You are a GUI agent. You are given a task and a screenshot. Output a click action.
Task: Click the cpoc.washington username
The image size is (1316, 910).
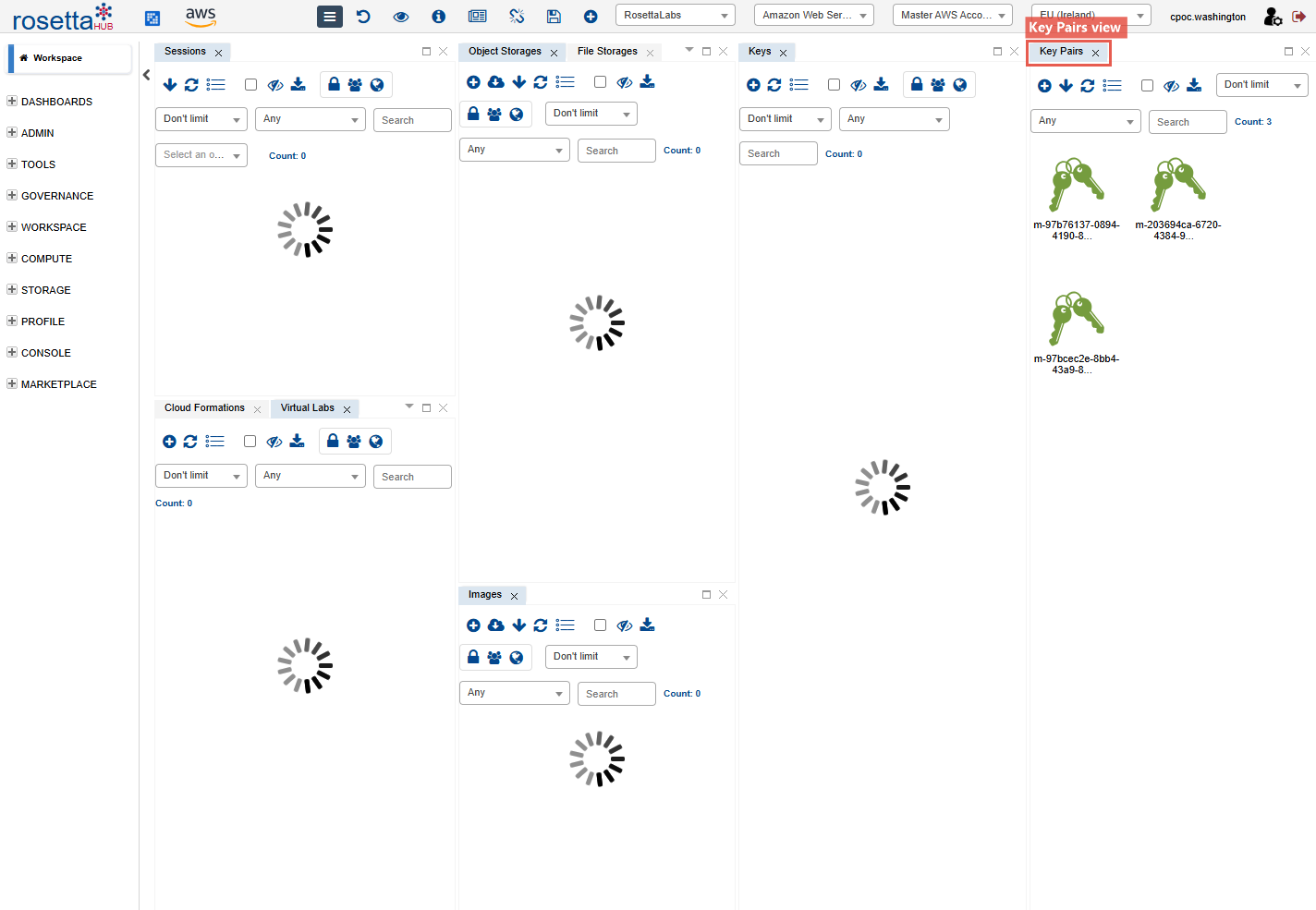(x=1207, y=17)
